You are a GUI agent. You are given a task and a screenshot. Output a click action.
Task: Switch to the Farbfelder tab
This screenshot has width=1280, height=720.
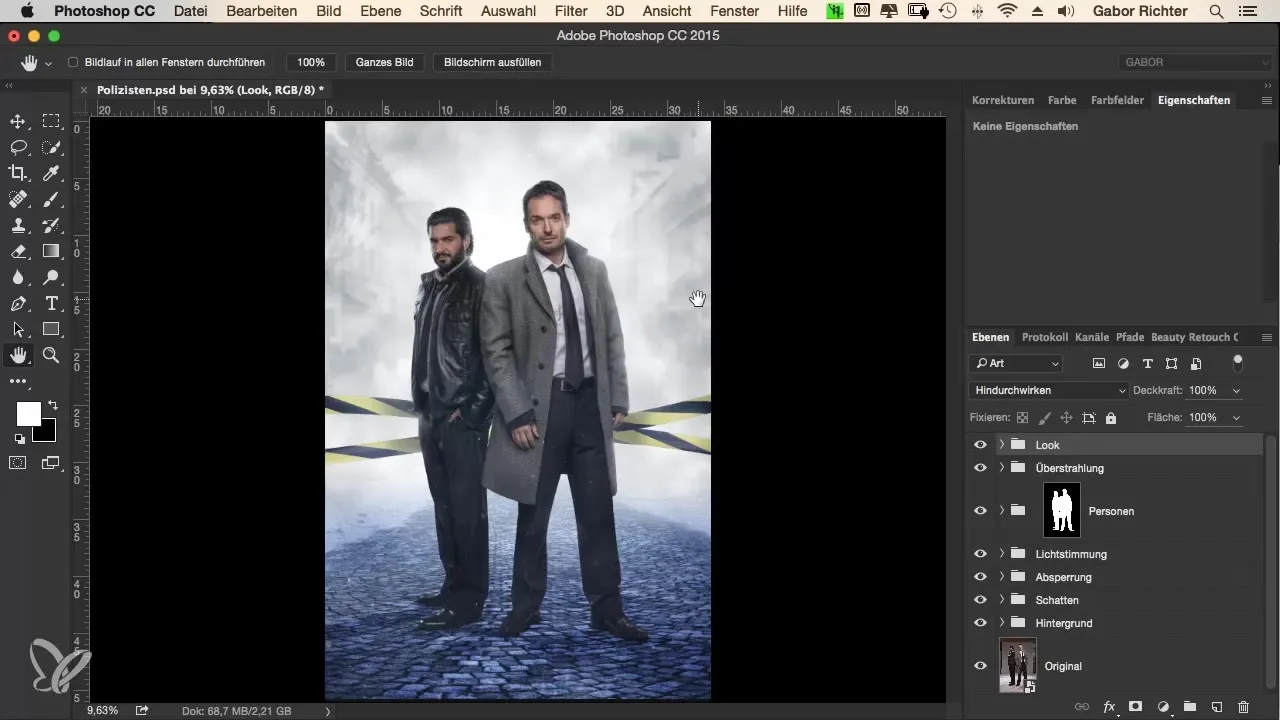[x=1117, y=100]
